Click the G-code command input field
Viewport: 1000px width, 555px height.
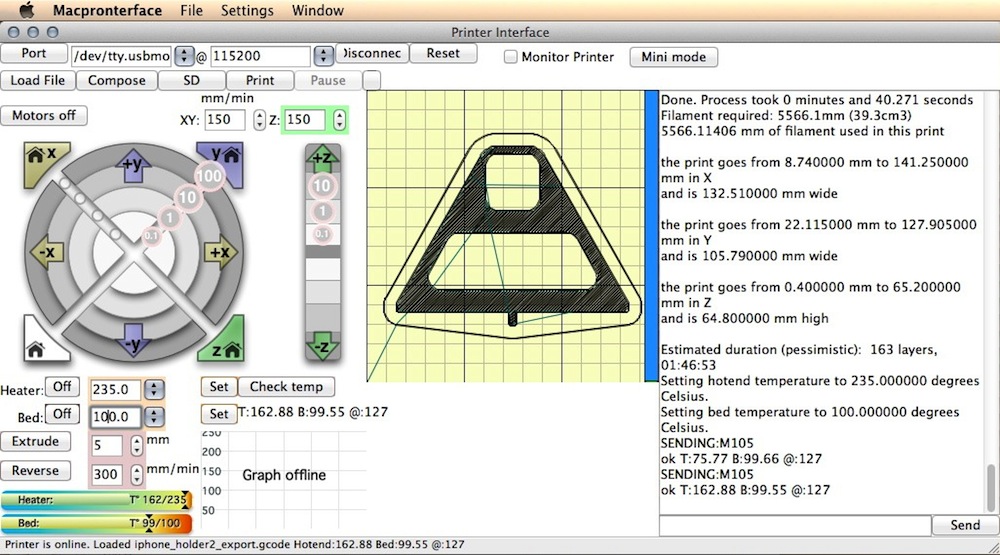[795, 525]
